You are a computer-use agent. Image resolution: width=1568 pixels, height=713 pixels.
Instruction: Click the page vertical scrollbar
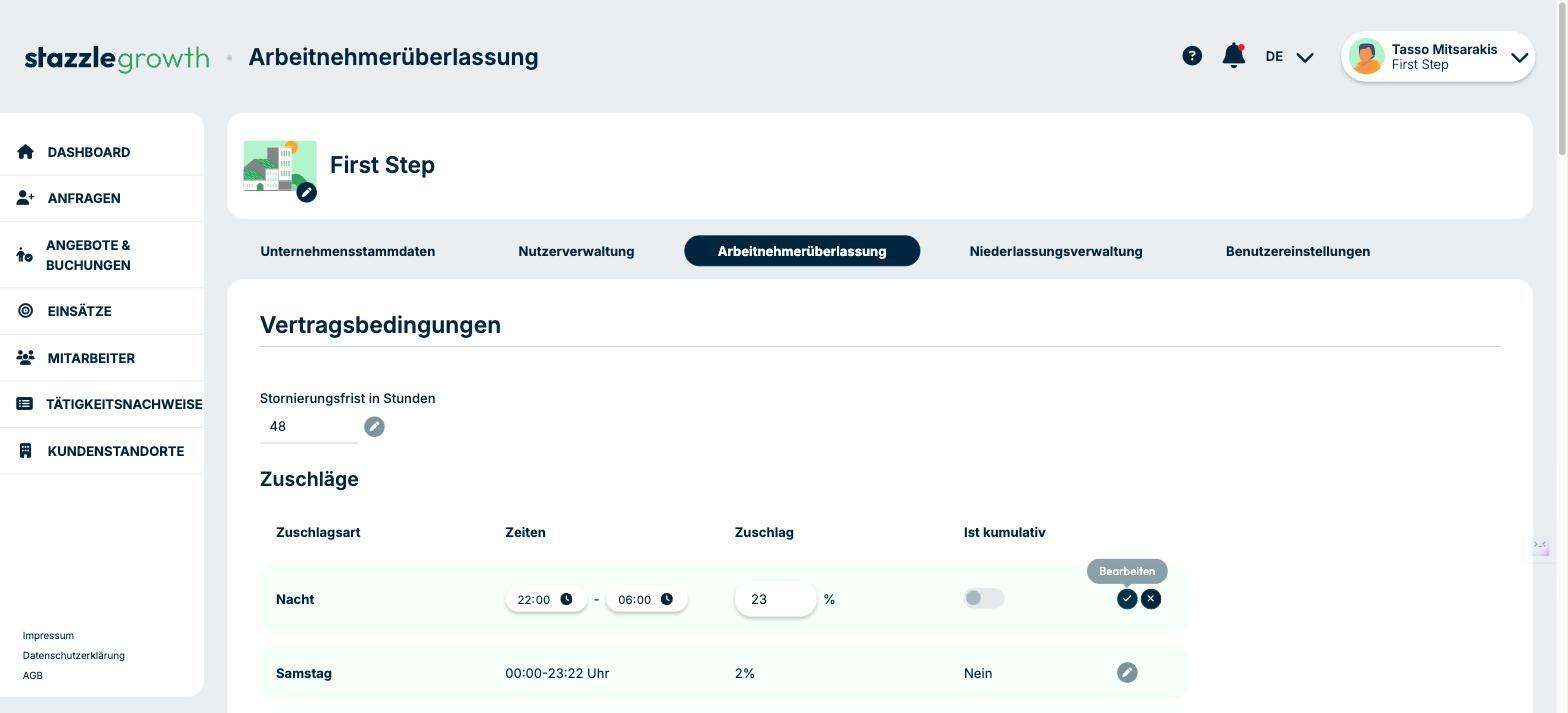1562,80
